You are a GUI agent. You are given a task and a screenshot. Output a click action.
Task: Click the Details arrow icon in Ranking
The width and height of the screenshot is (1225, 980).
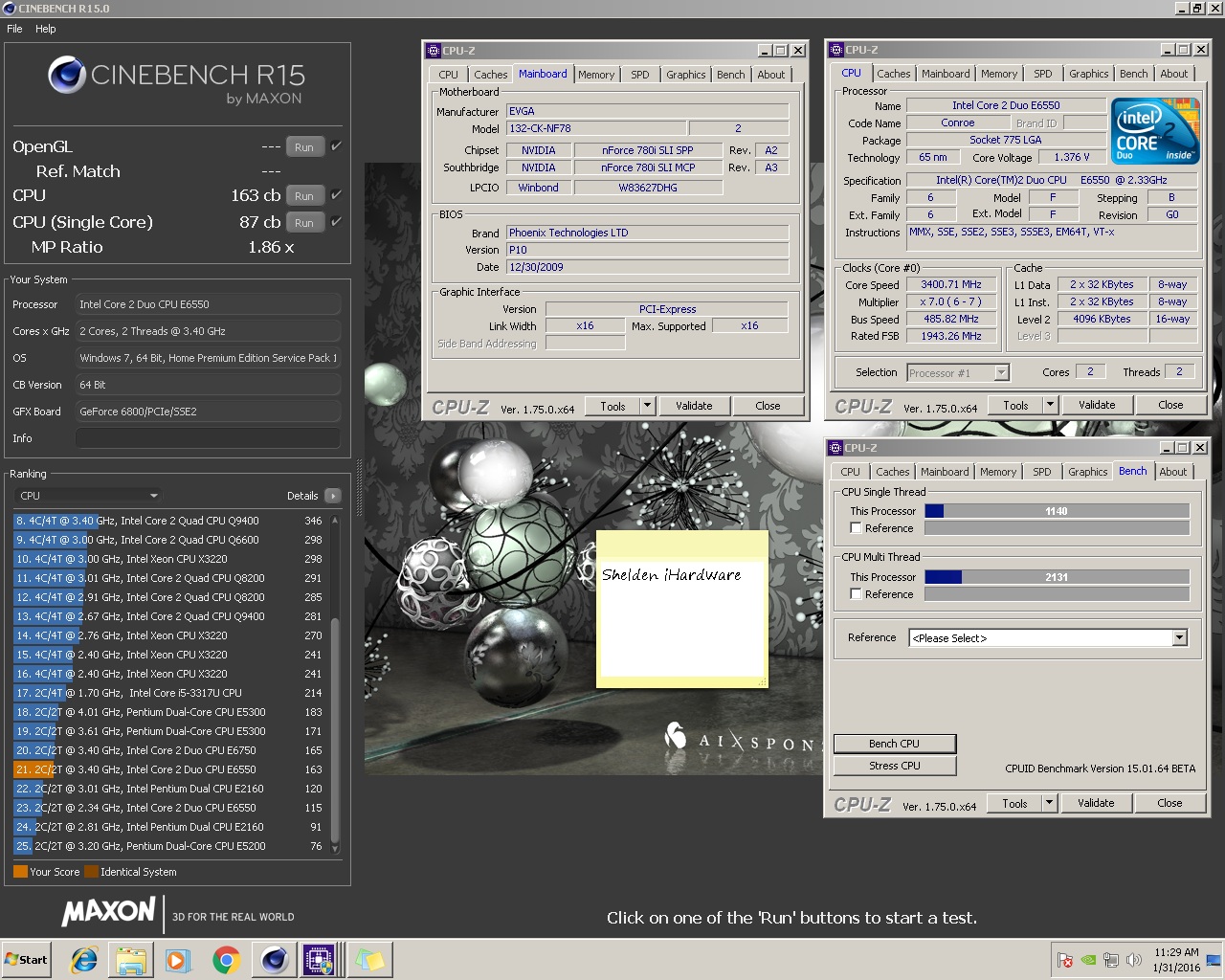332,496
